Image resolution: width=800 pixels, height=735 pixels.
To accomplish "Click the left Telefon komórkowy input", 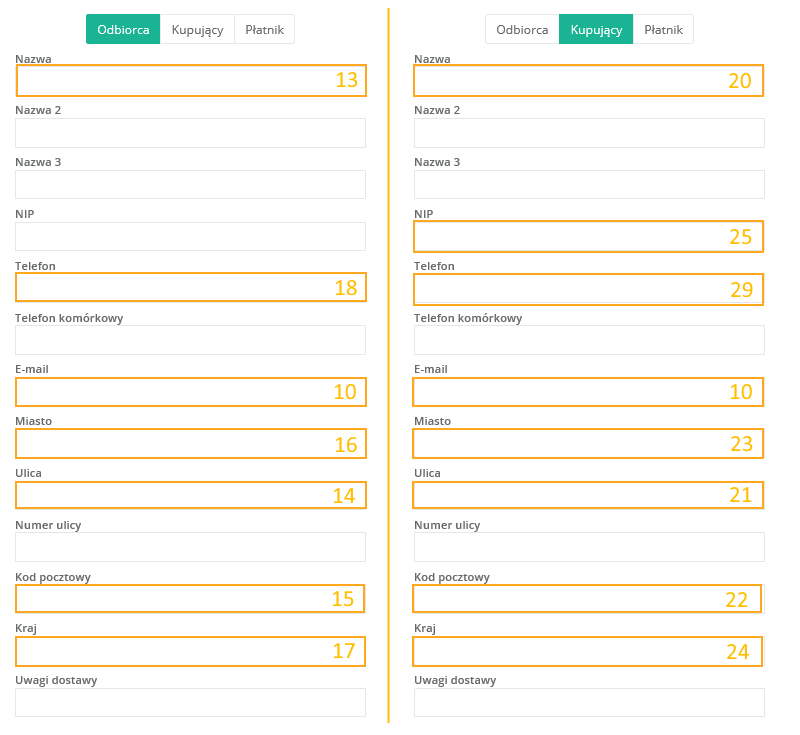I will (190, 340).
